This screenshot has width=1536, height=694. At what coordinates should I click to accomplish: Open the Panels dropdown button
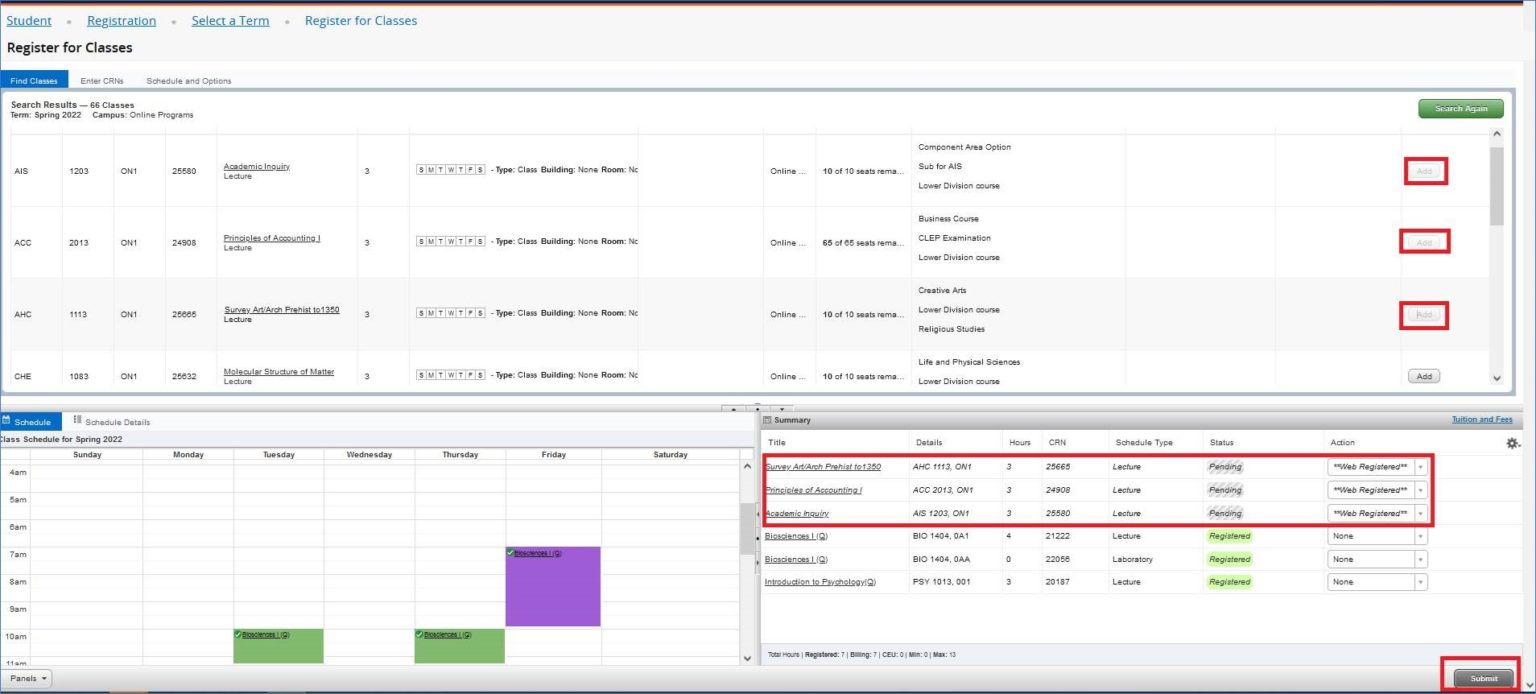[x=27, y=678]
